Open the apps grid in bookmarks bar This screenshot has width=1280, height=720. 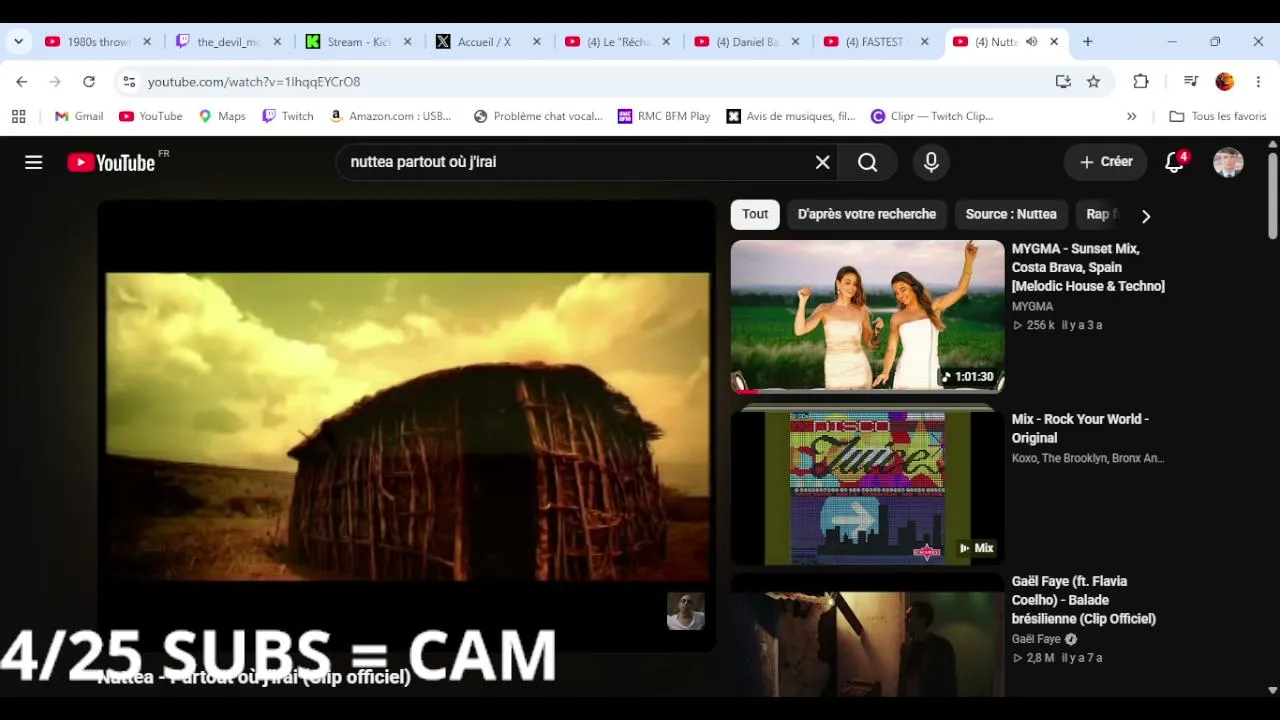click(x=18, y=116)
